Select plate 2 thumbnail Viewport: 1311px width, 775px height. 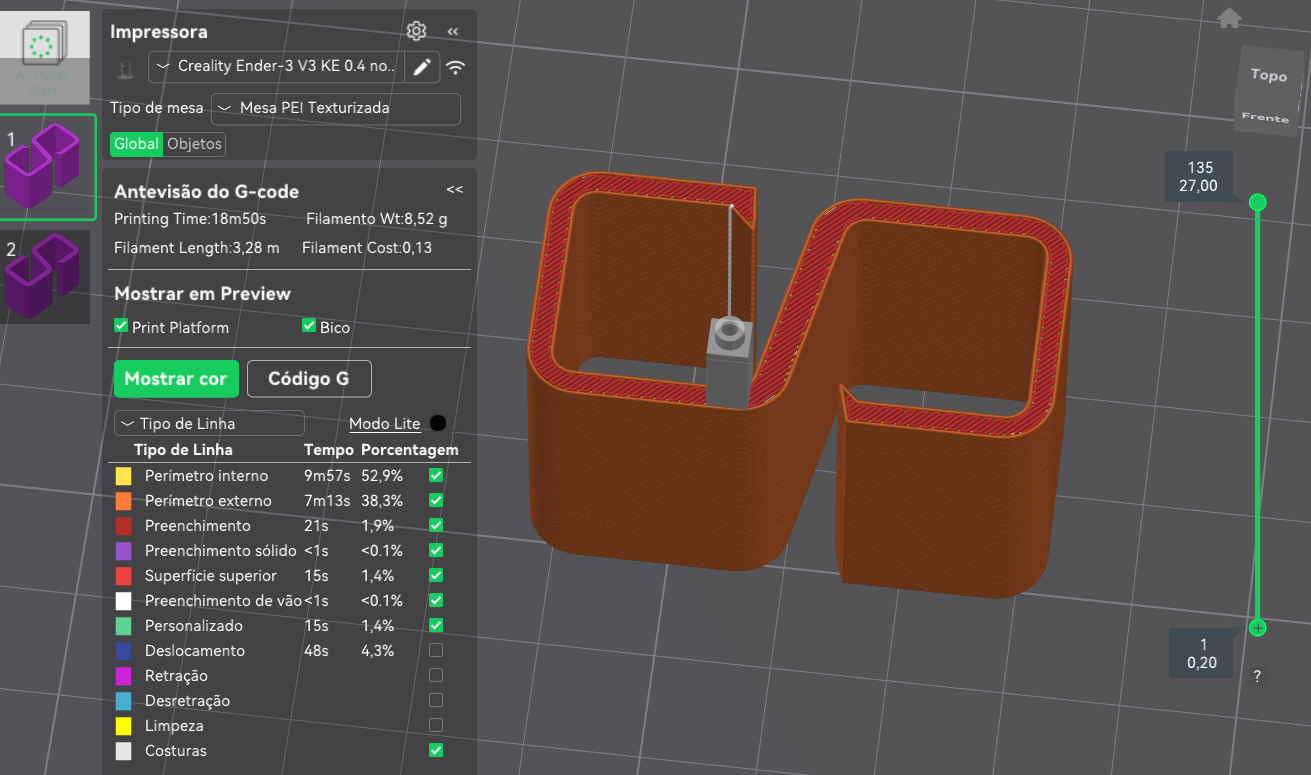click(45, 276)
